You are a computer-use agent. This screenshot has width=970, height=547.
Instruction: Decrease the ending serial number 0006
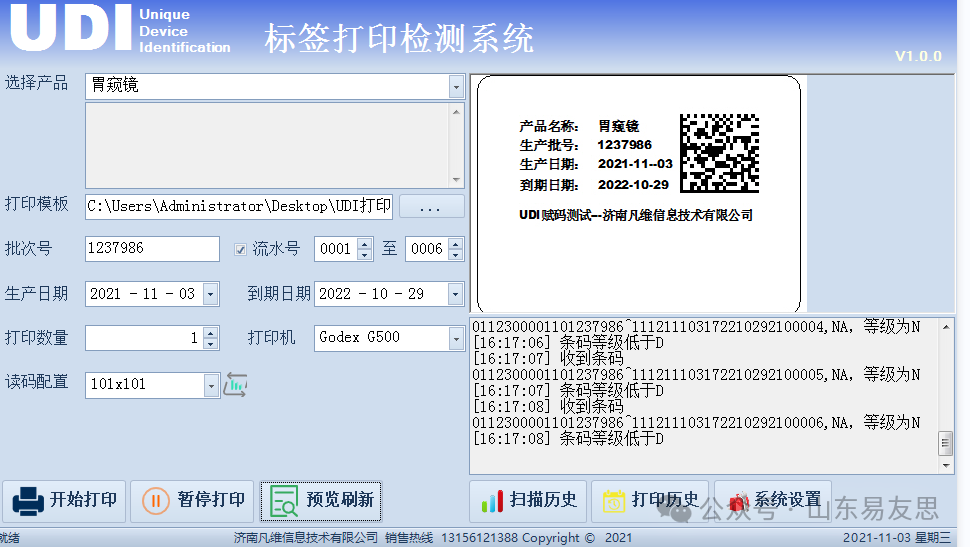456,254
